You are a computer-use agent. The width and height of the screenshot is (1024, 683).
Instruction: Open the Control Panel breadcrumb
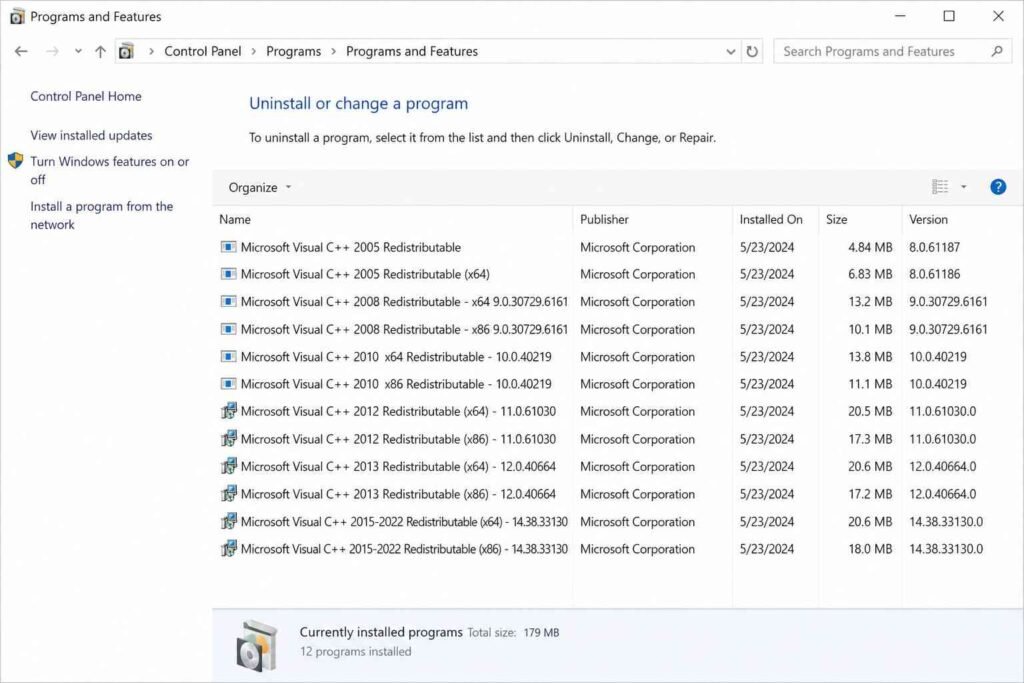click(x=202, y=52)
